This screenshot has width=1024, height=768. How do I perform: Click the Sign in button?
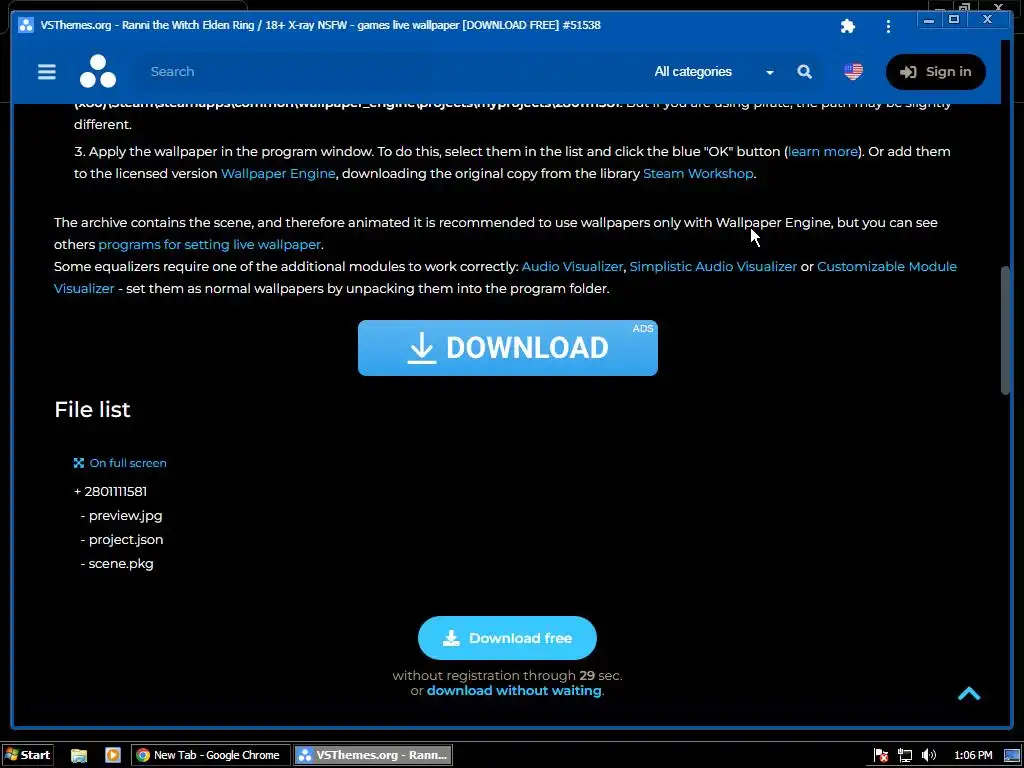pos(935,72)
